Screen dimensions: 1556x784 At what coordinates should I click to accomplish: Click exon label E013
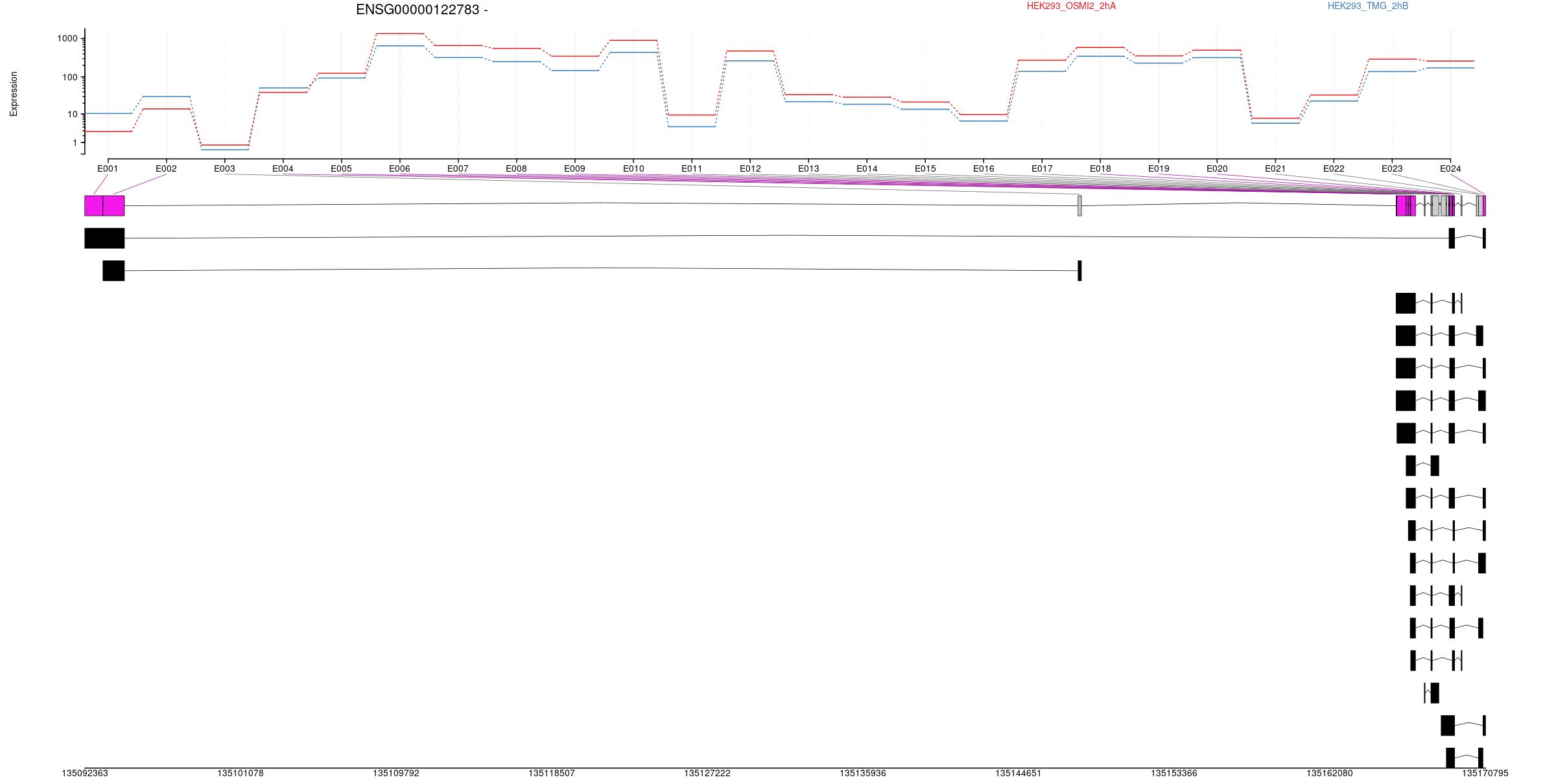(808, 169)
